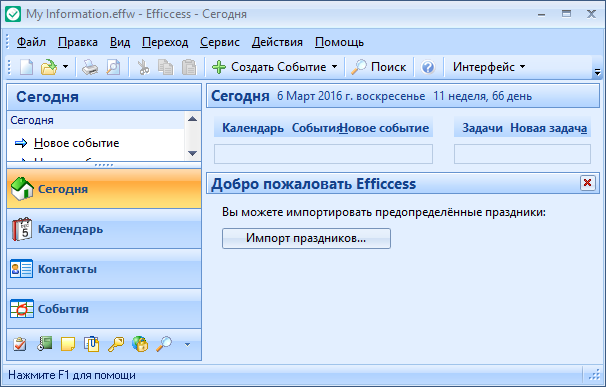
Task: Click the Copy toolbar icon
Action: coord(165,67)
